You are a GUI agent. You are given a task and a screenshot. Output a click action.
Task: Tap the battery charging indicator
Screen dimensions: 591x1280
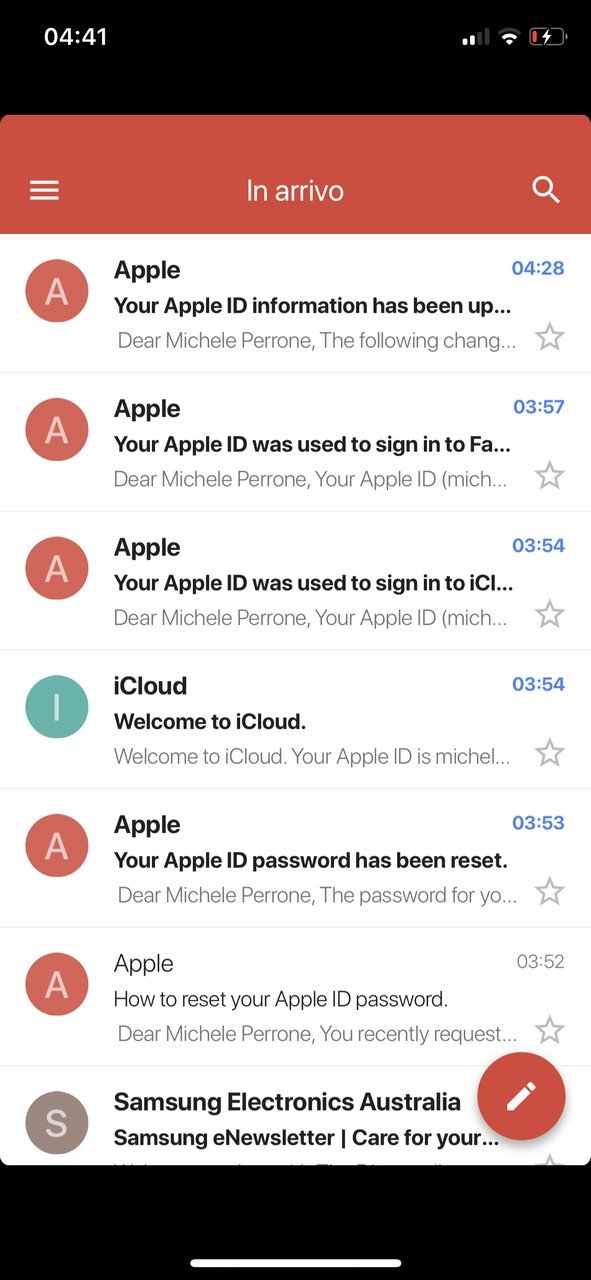(x=547, y=38)
